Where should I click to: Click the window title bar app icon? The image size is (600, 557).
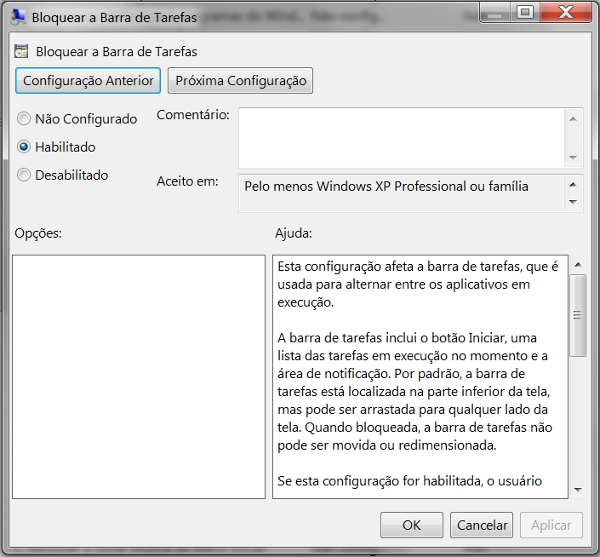coord(18,17)
